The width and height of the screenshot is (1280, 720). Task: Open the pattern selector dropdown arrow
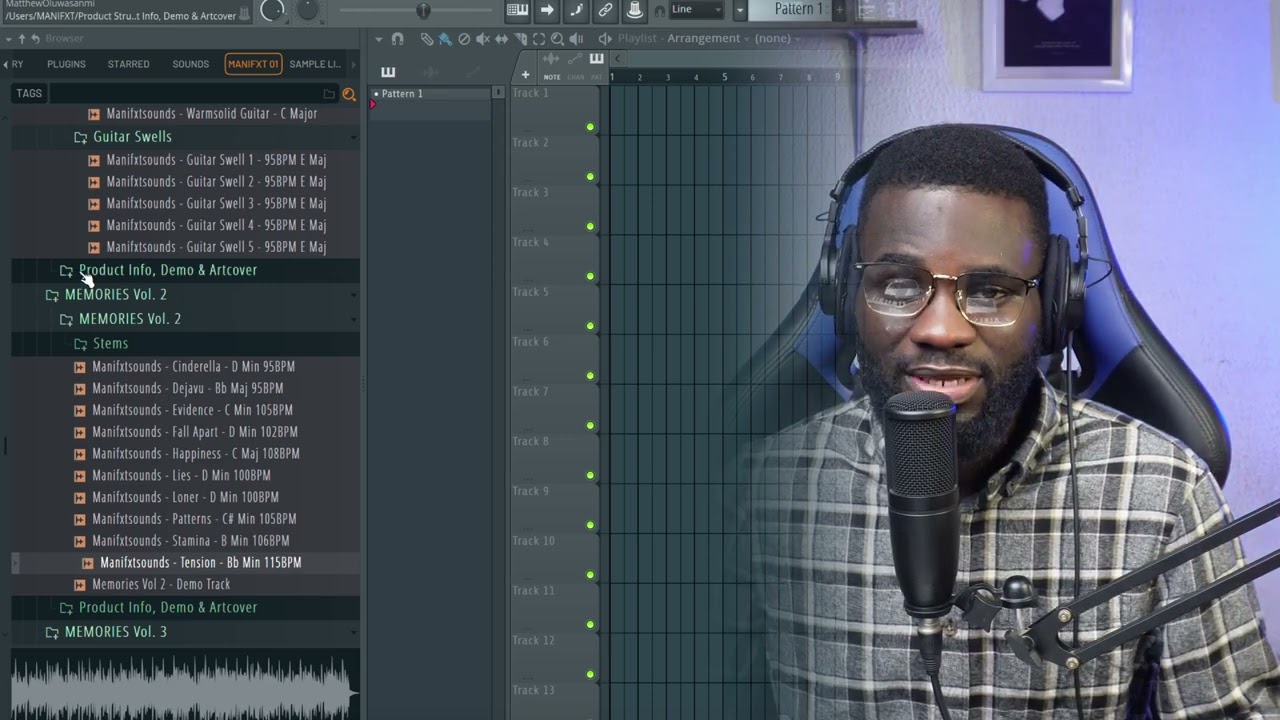tap(740, 10)
